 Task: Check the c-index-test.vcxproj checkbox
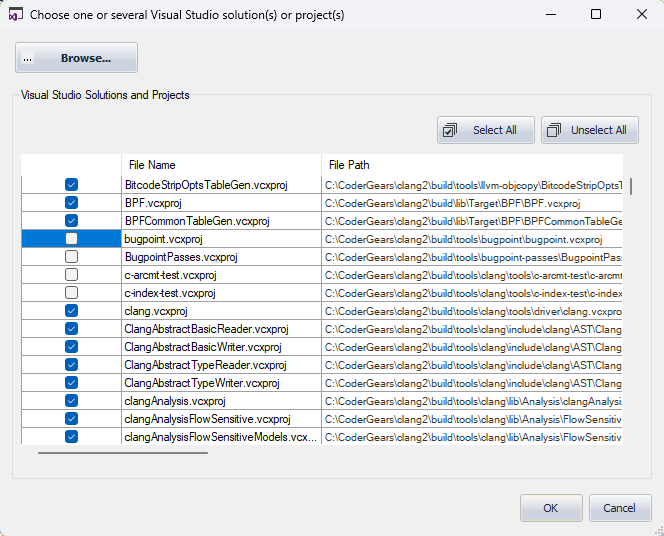click(x=71, y=293)
